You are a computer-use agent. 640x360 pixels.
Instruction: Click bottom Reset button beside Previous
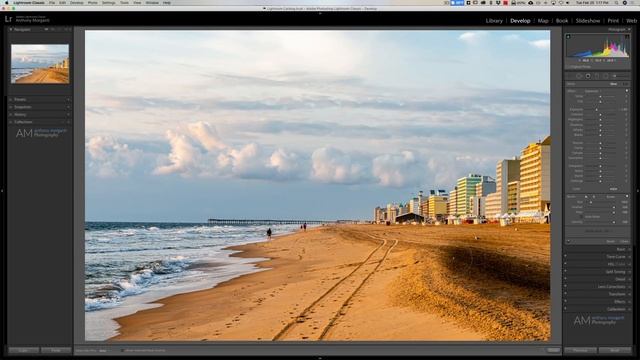tap(615, 350)
